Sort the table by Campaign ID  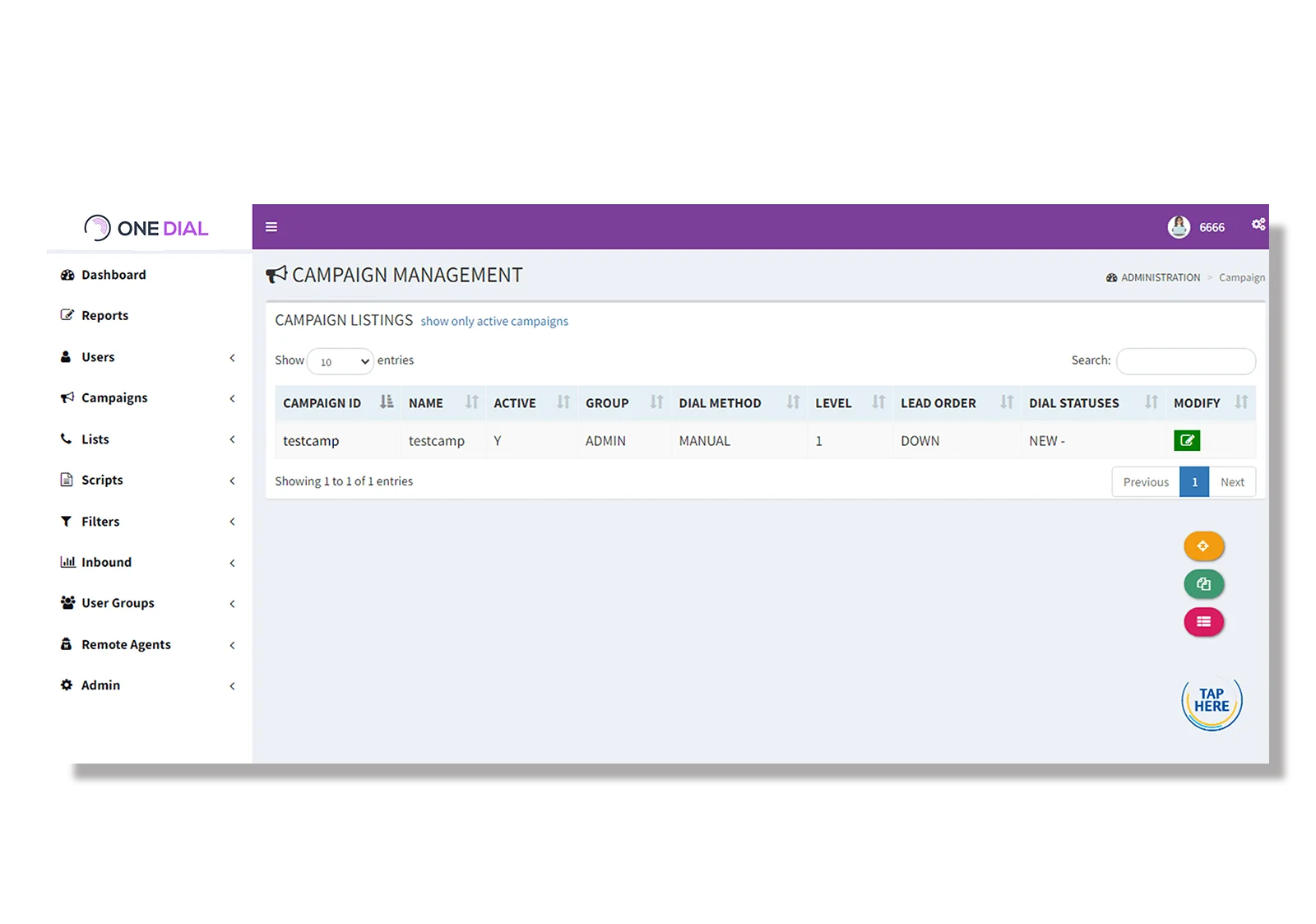[x=322, y=402]
